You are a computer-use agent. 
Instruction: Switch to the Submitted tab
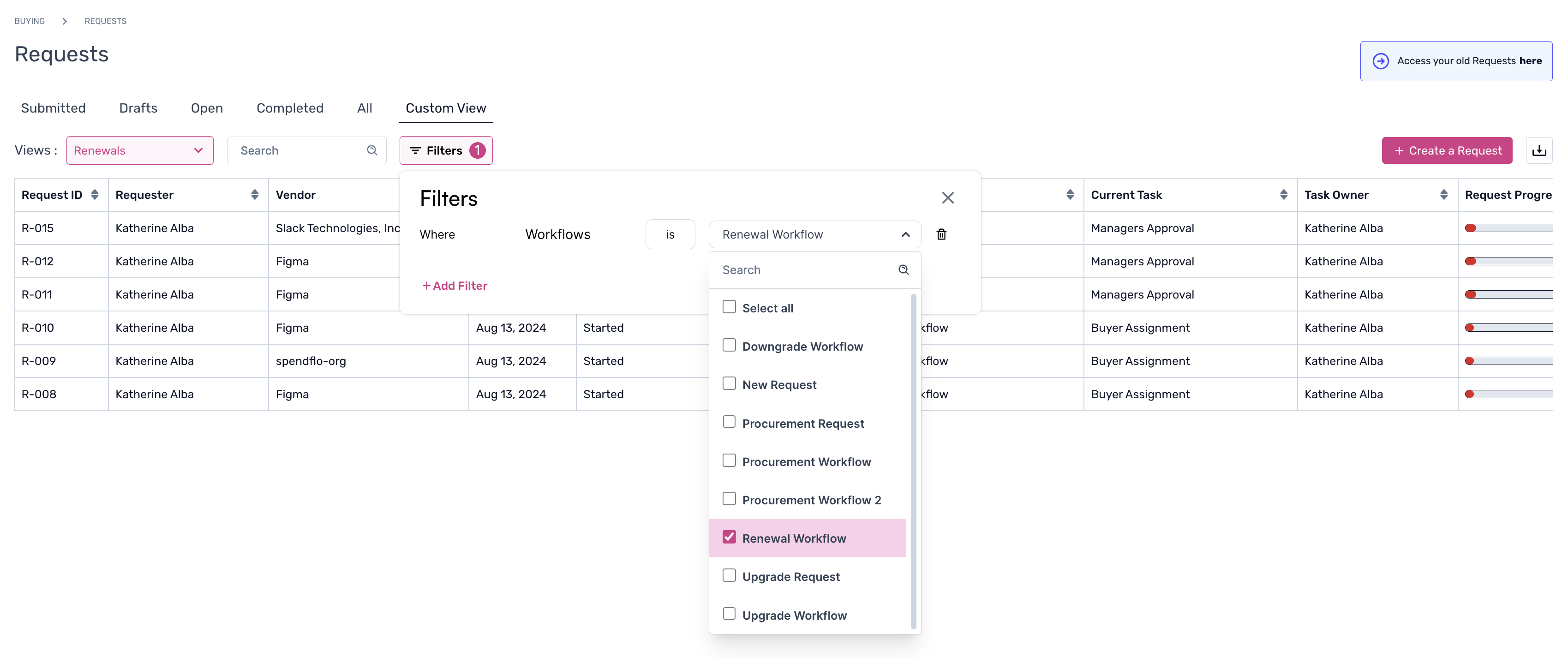(53, 108)
